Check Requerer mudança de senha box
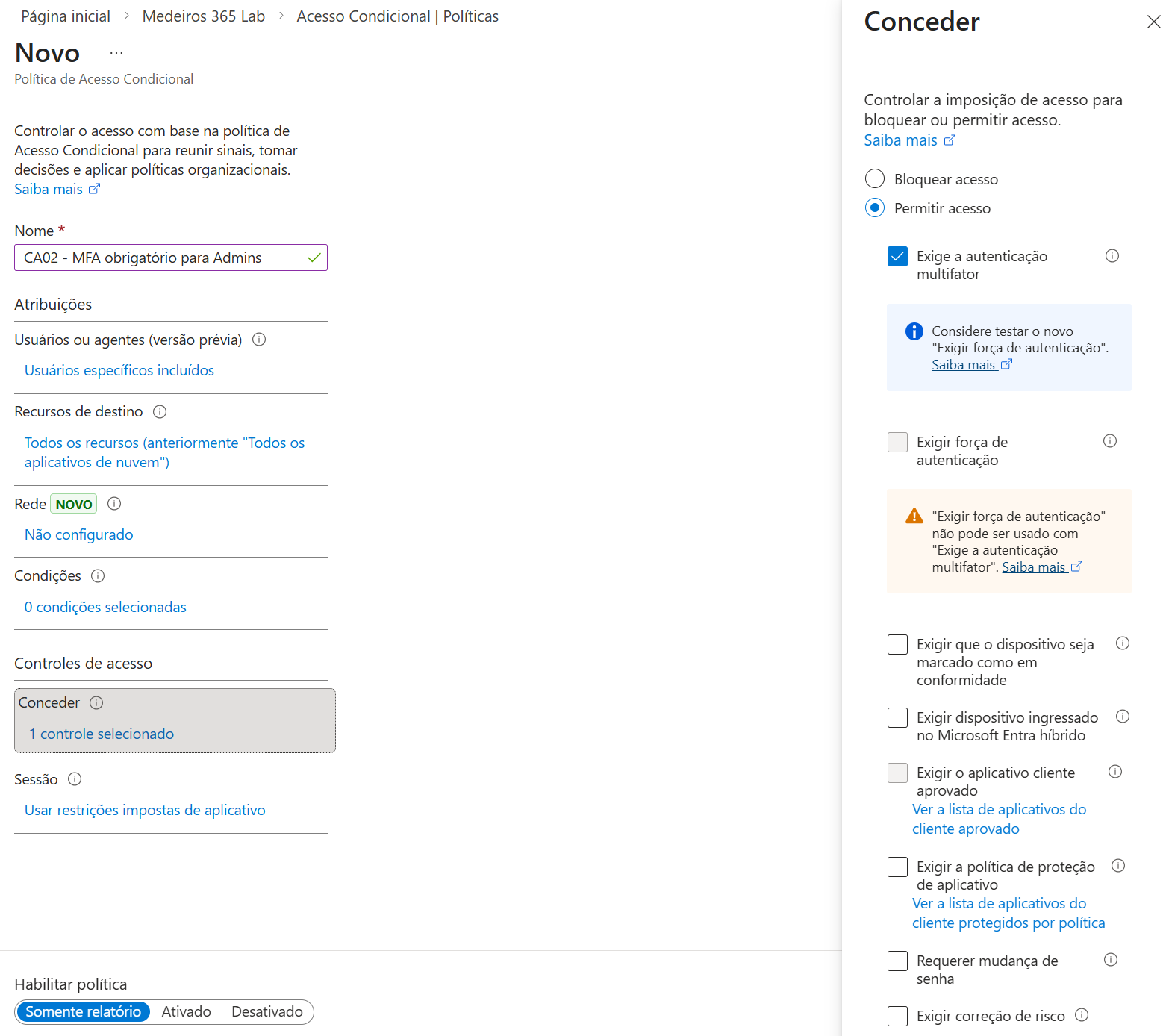The image size is (1166, 1036). click(897, 961)
